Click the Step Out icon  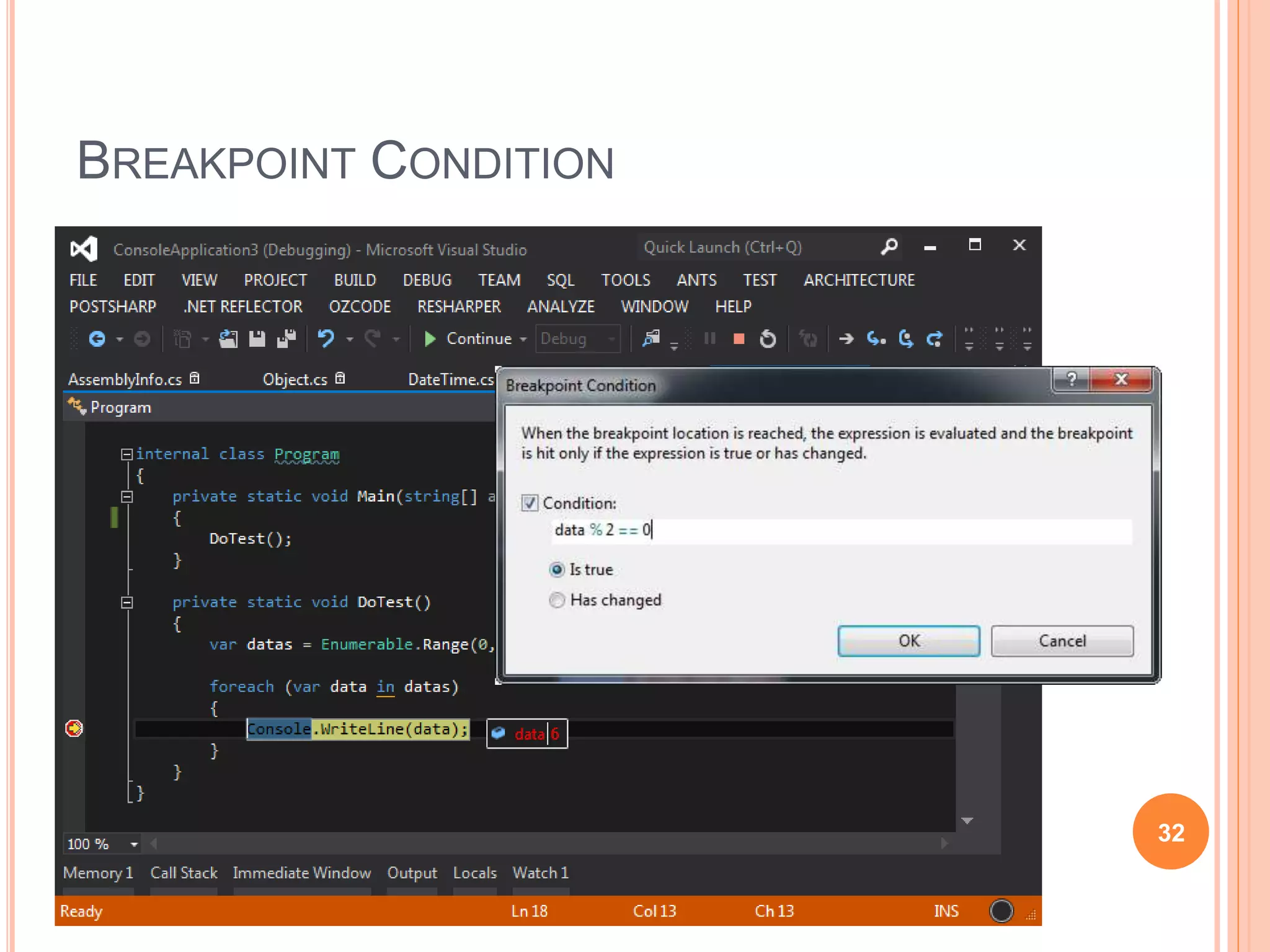click(x=935, y=338)
